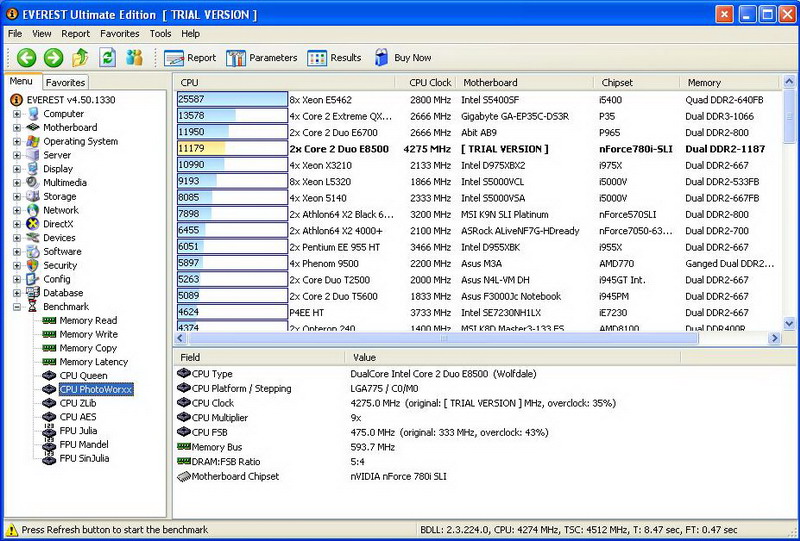Image resolution: width=800 pixels, height=541 pixels.
Task: Click the two-people users icon in toolbar
Action: tap(134, 58)
